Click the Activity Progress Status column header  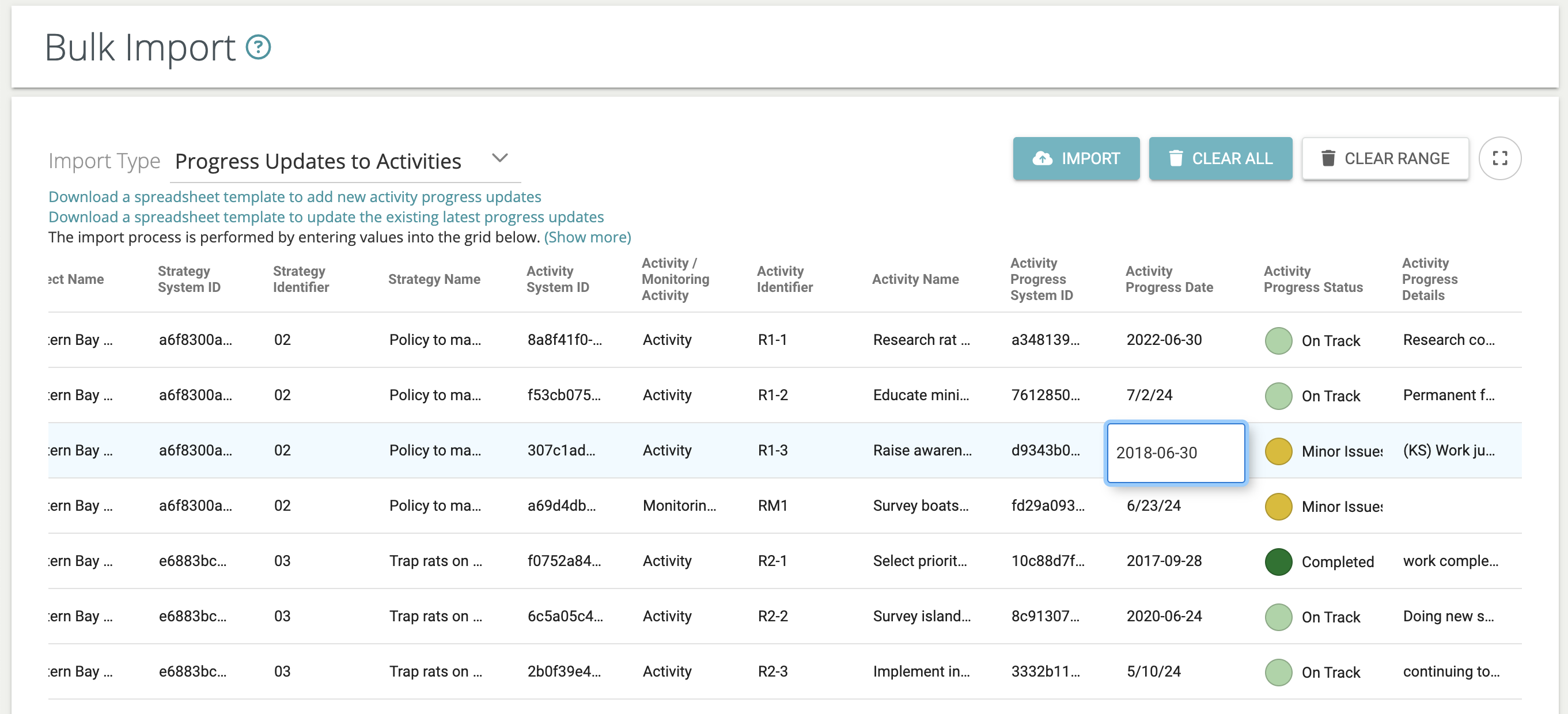coord(1313,279)
